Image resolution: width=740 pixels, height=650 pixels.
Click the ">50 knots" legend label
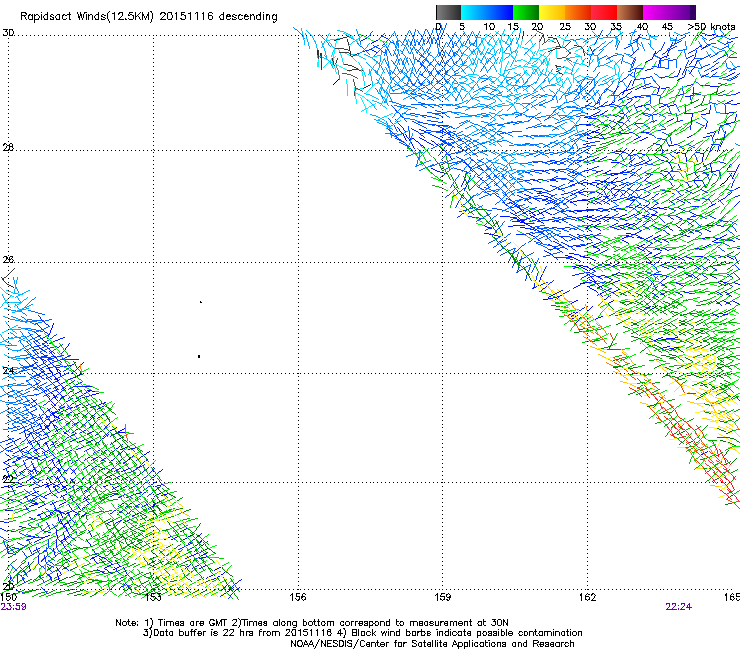[x=712, y=27]
